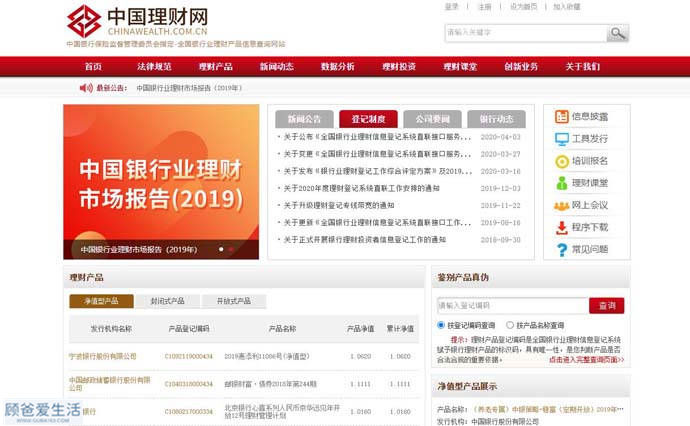The image size is (690, 426).
Task: Open 理财投资 navigation item
Action: pos(399,66)
